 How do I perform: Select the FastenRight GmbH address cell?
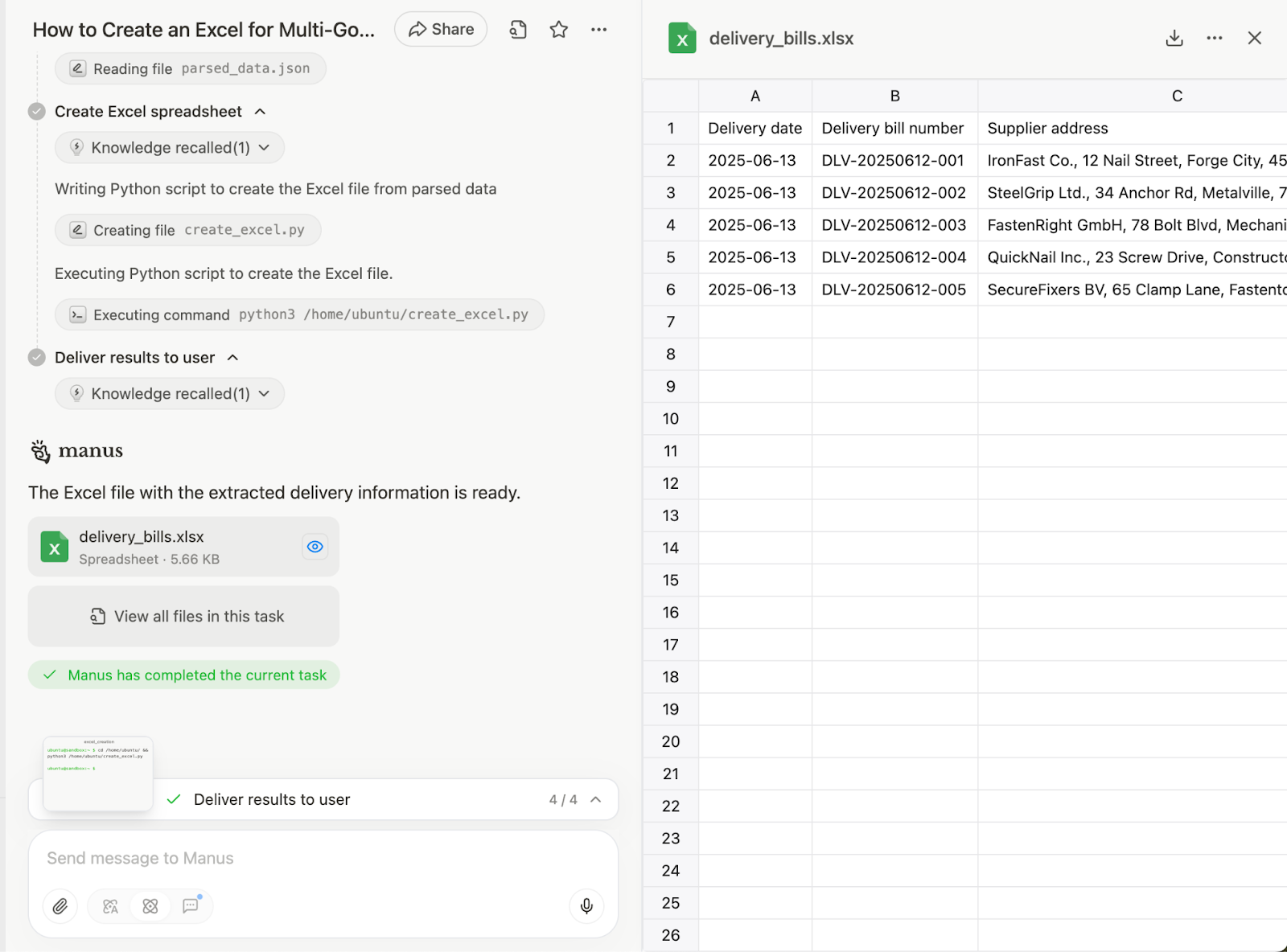(1133, 225)
